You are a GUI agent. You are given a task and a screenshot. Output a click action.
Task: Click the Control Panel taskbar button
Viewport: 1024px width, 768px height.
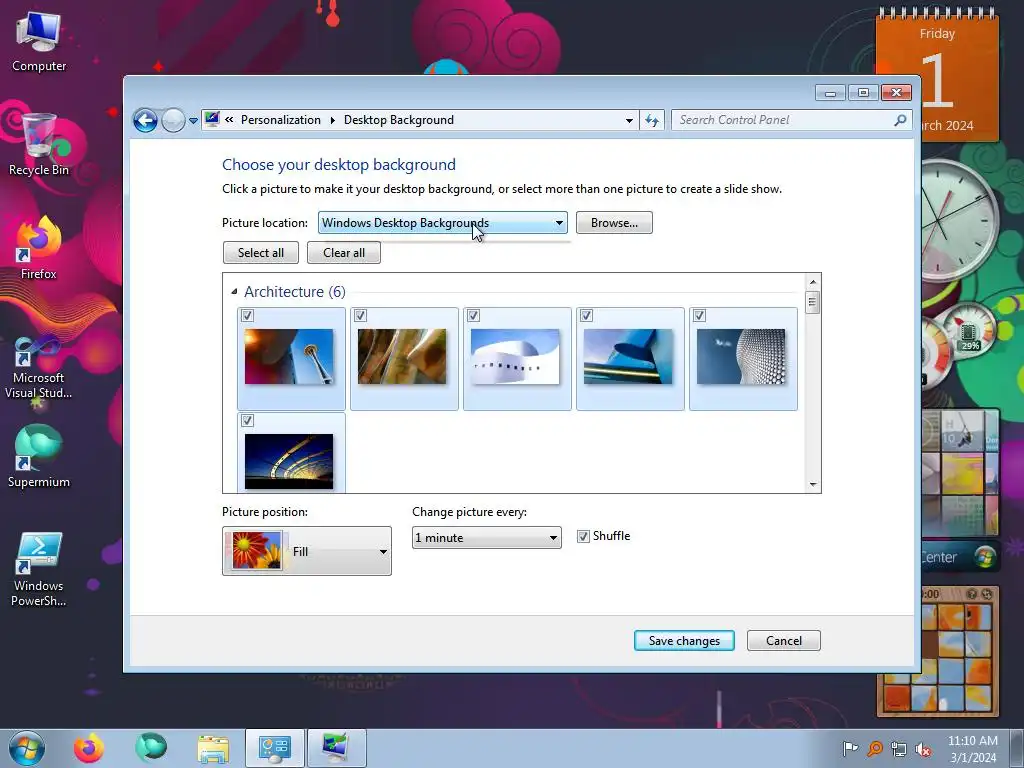(x=274, y=748)
